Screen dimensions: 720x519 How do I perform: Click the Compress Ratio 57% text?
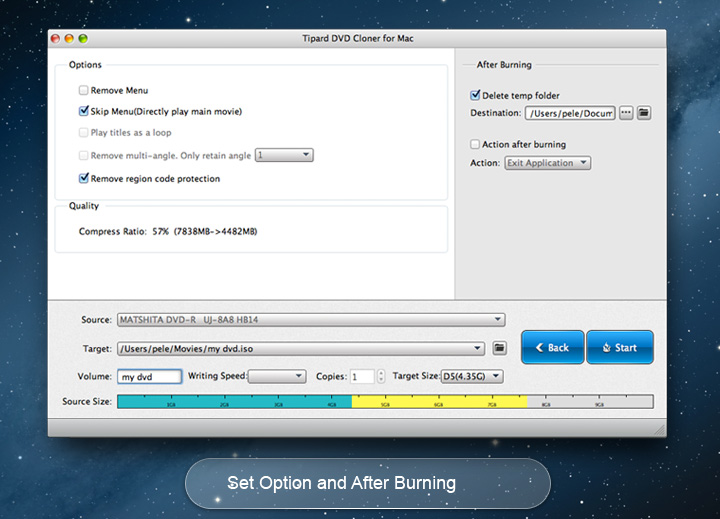point(168,231)
